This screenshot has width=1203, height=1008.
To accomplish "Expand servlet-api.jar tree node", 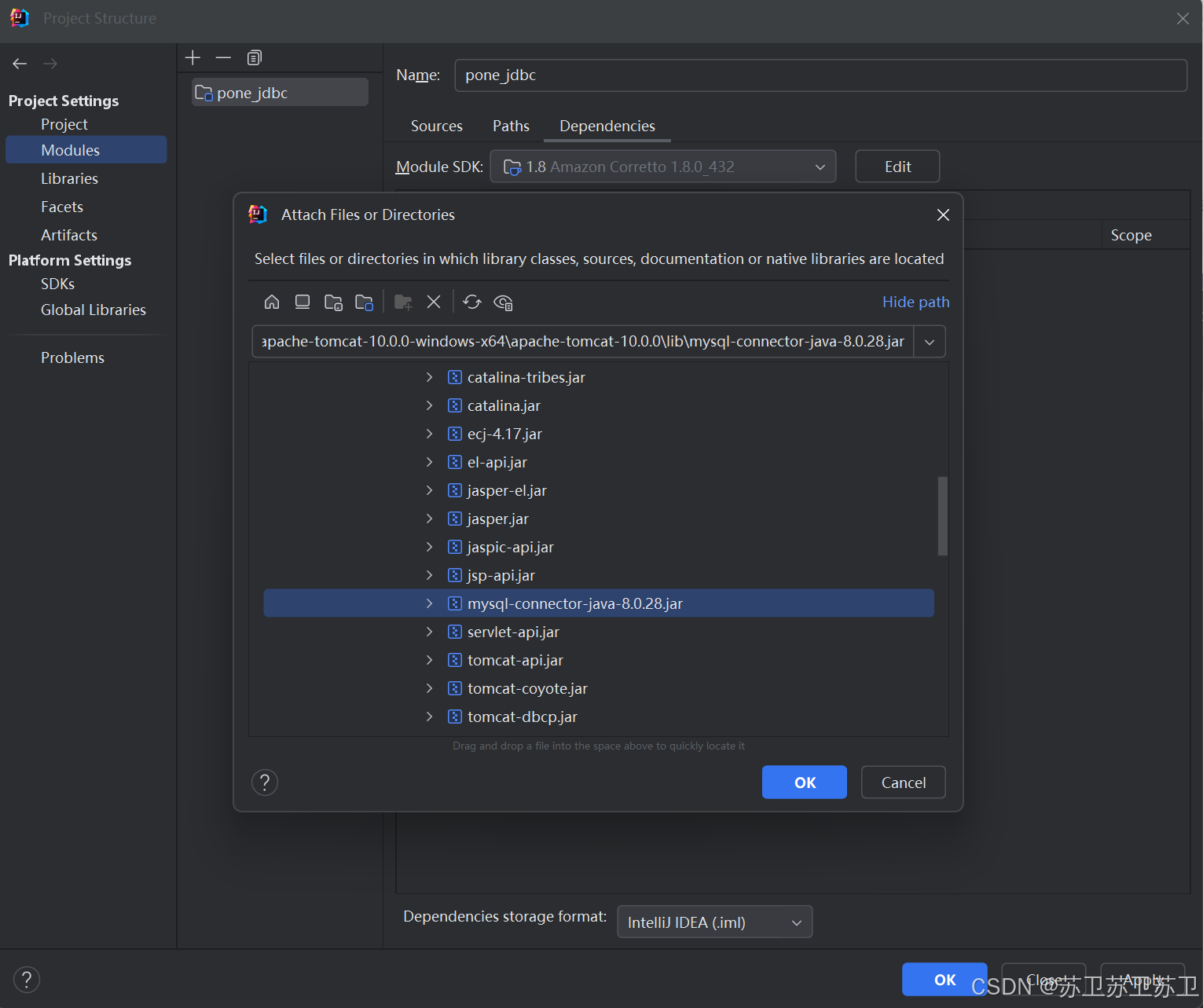I will (x=429, y=632).
